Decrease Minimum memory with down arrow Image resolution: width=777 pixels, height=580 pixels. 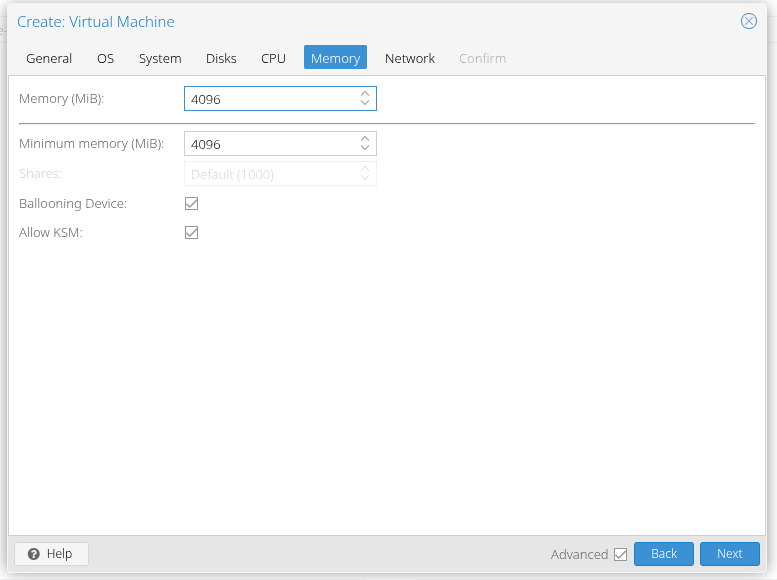point(365,148)
